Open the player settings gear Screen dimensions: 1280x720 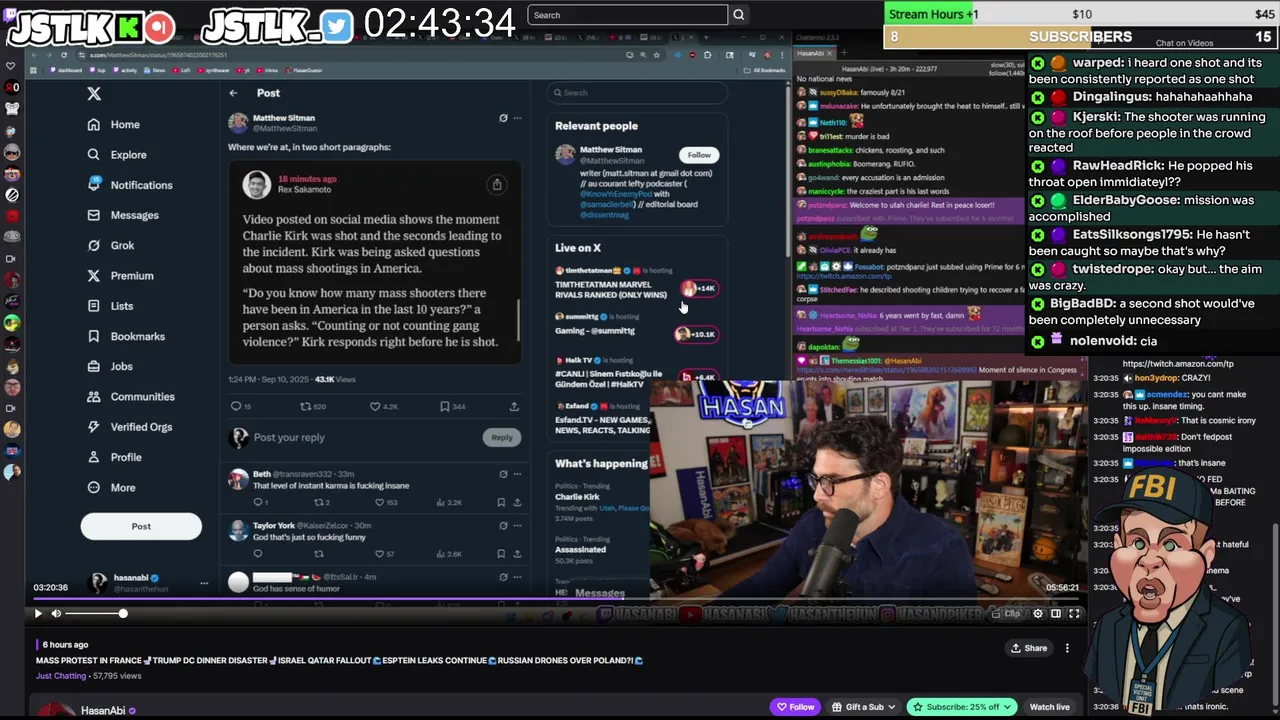(1038, 613)
